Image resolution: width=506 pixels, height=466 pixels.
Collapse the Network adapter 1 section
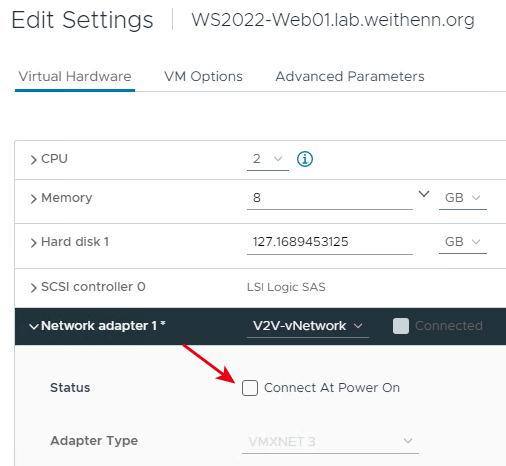tap(34, 326)
